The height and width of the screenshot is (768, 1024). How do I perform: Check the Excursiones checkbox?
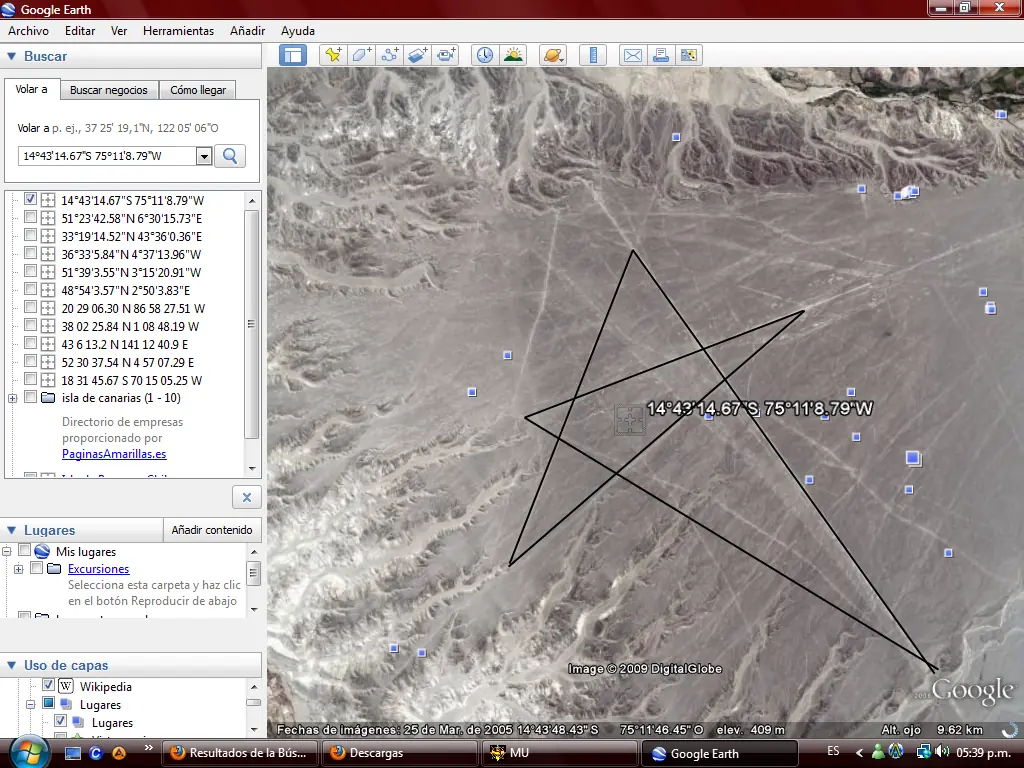tap(37, 568)
